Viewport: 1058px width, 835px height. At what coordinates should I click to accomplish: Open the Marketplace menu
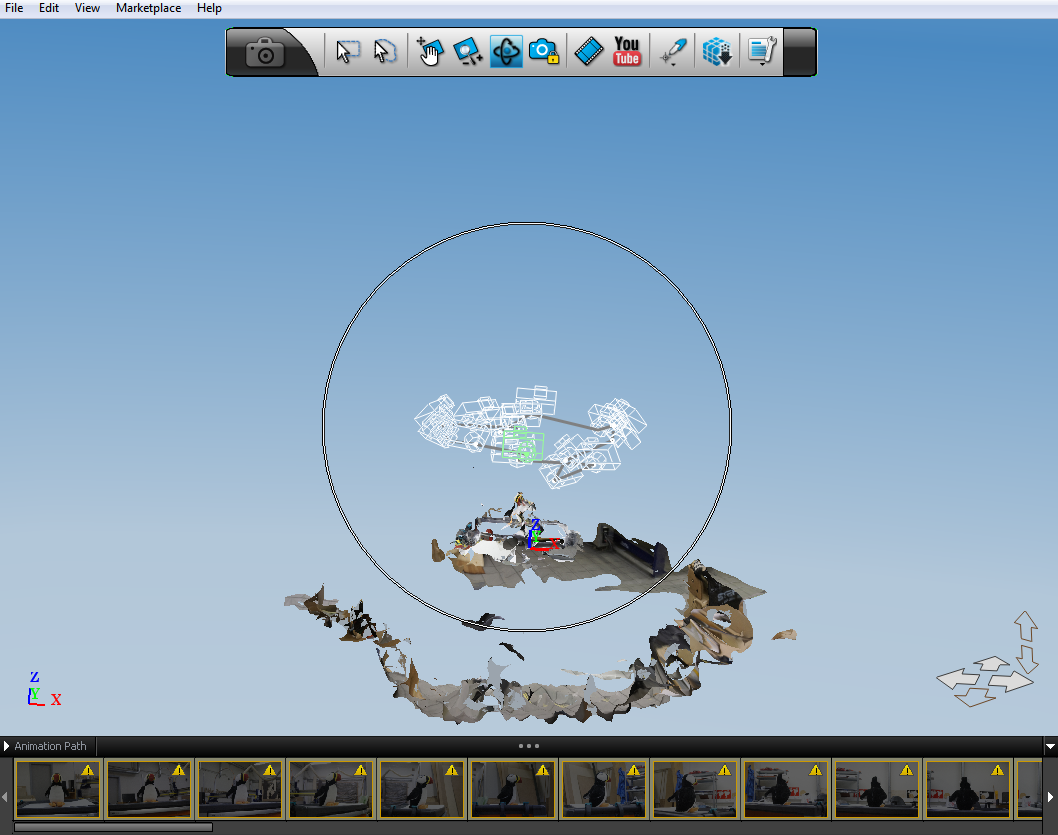point(148,8)
